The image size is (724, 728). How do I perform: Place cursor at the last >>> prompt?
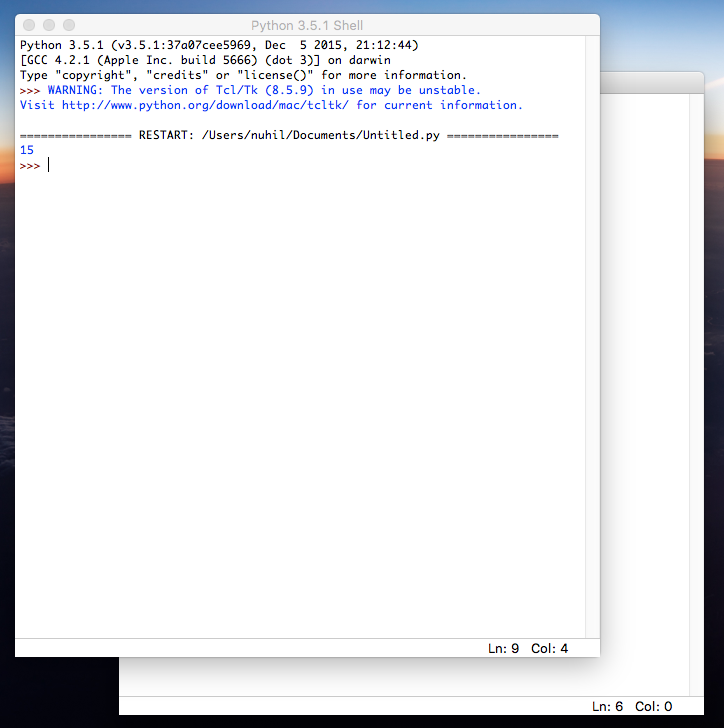49,165
